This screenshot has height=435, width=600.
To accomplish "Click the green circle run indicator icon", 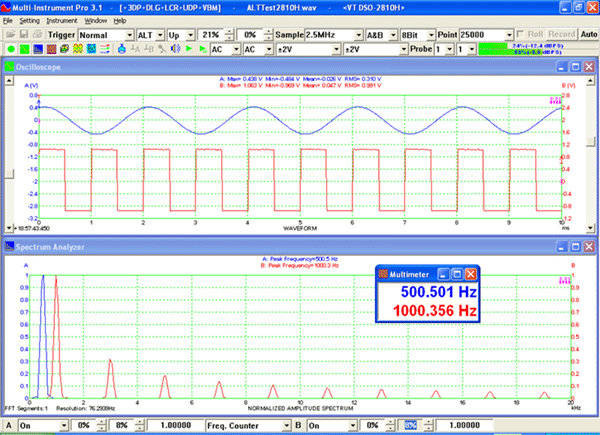I will [x=9, y=48].
